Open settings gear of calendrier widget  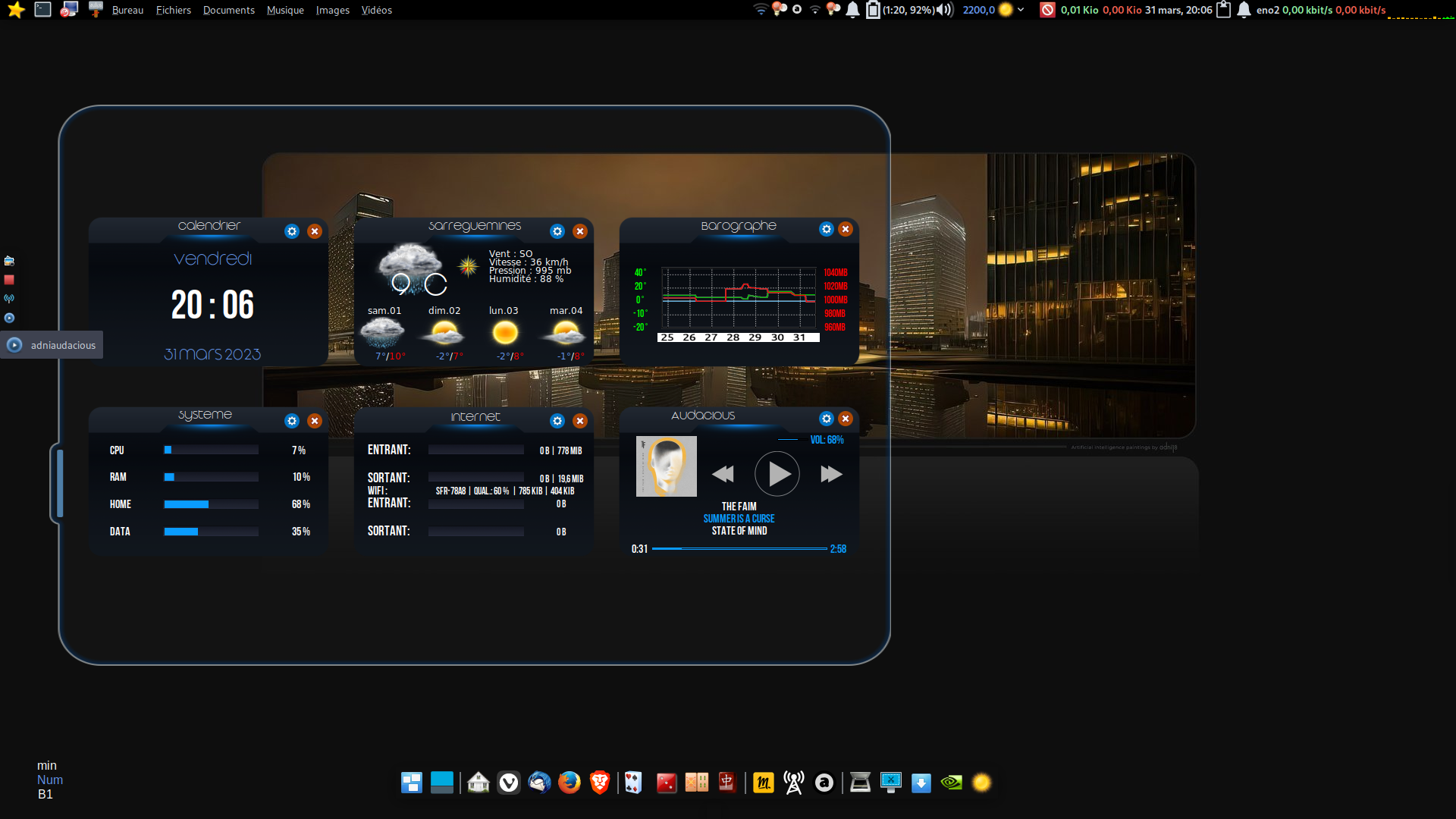tap(292, 231)
